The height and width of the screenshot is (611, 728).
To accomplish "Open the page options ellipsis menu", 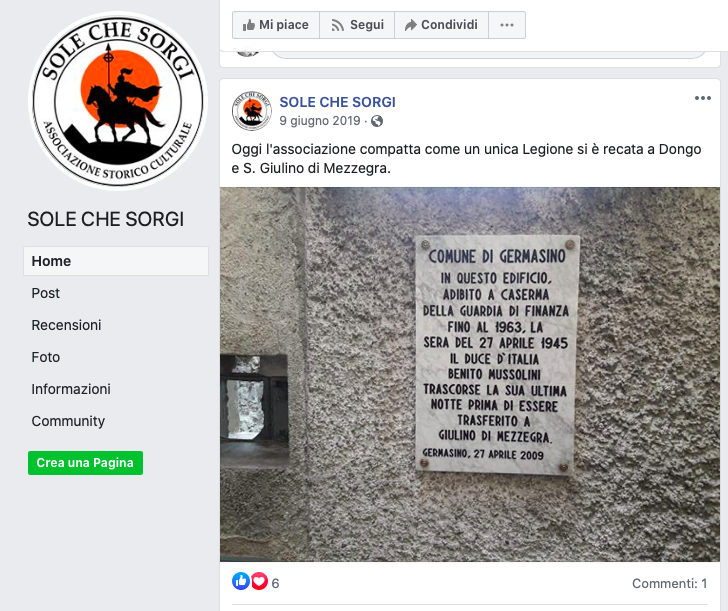I will coord(507,25).
